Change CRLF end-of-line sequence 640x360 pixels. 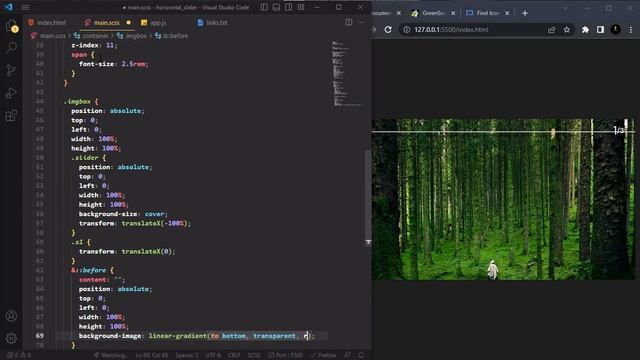point(234,355)
